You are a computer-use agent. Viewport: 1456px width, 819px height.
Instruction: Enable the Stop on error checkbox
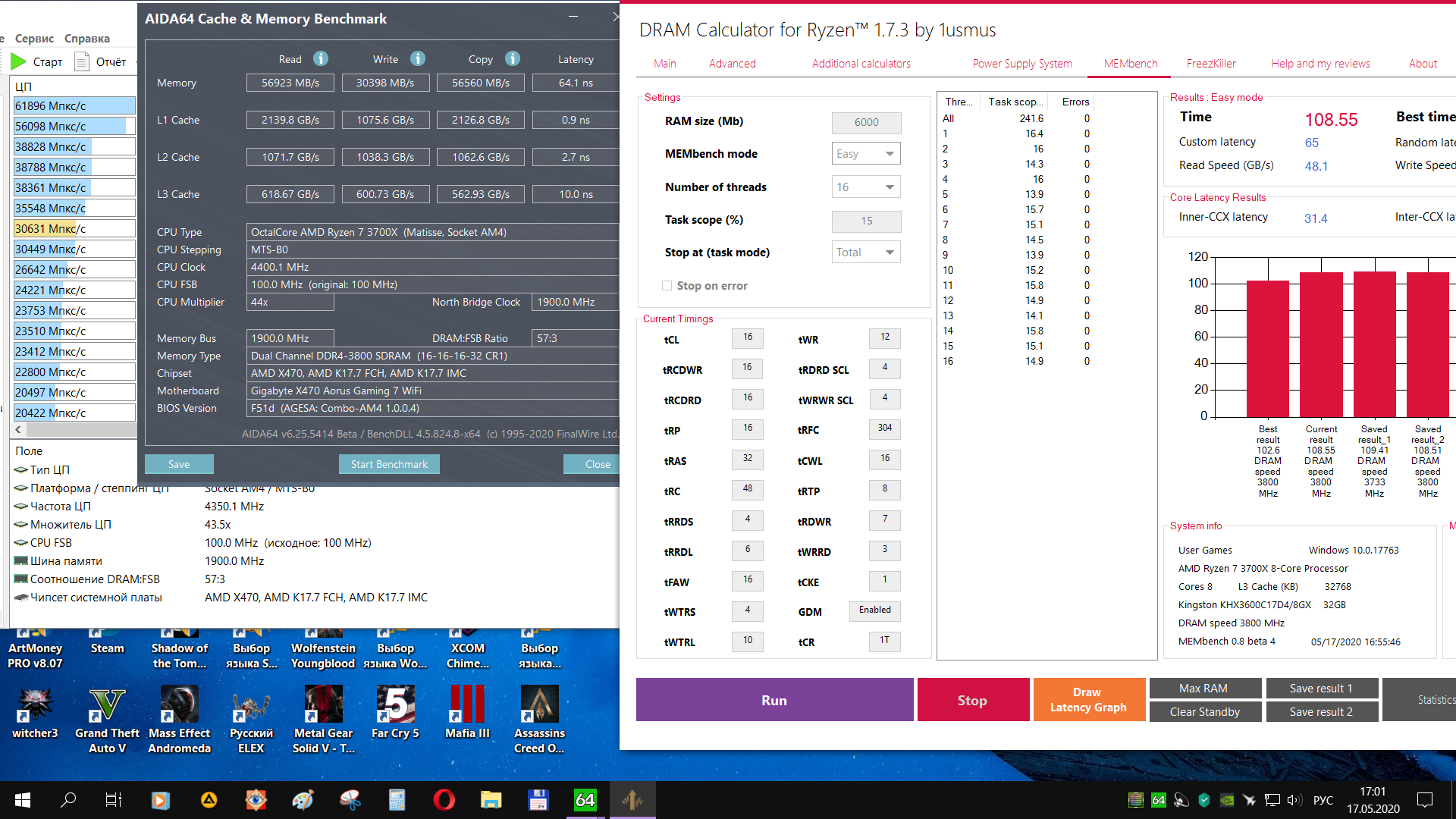pos(667,286)
